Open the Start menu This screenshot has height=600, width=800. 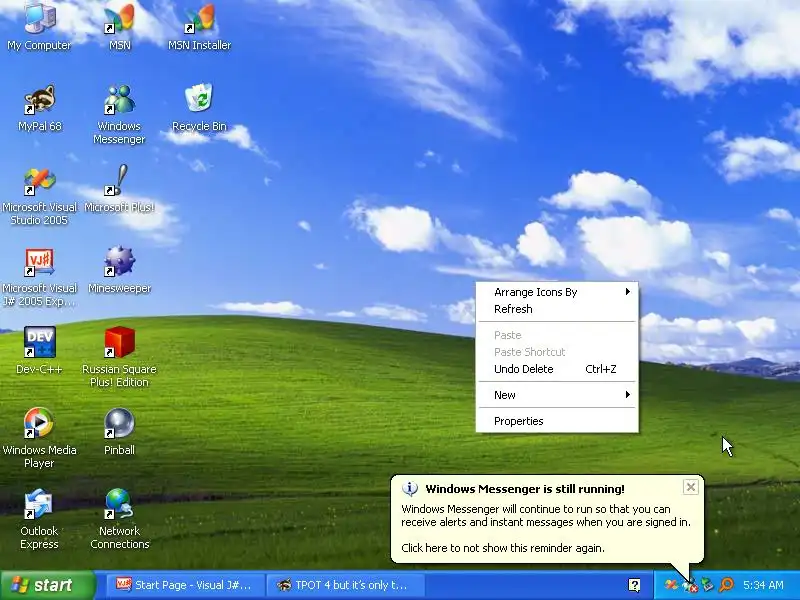(x=47, y=585)
